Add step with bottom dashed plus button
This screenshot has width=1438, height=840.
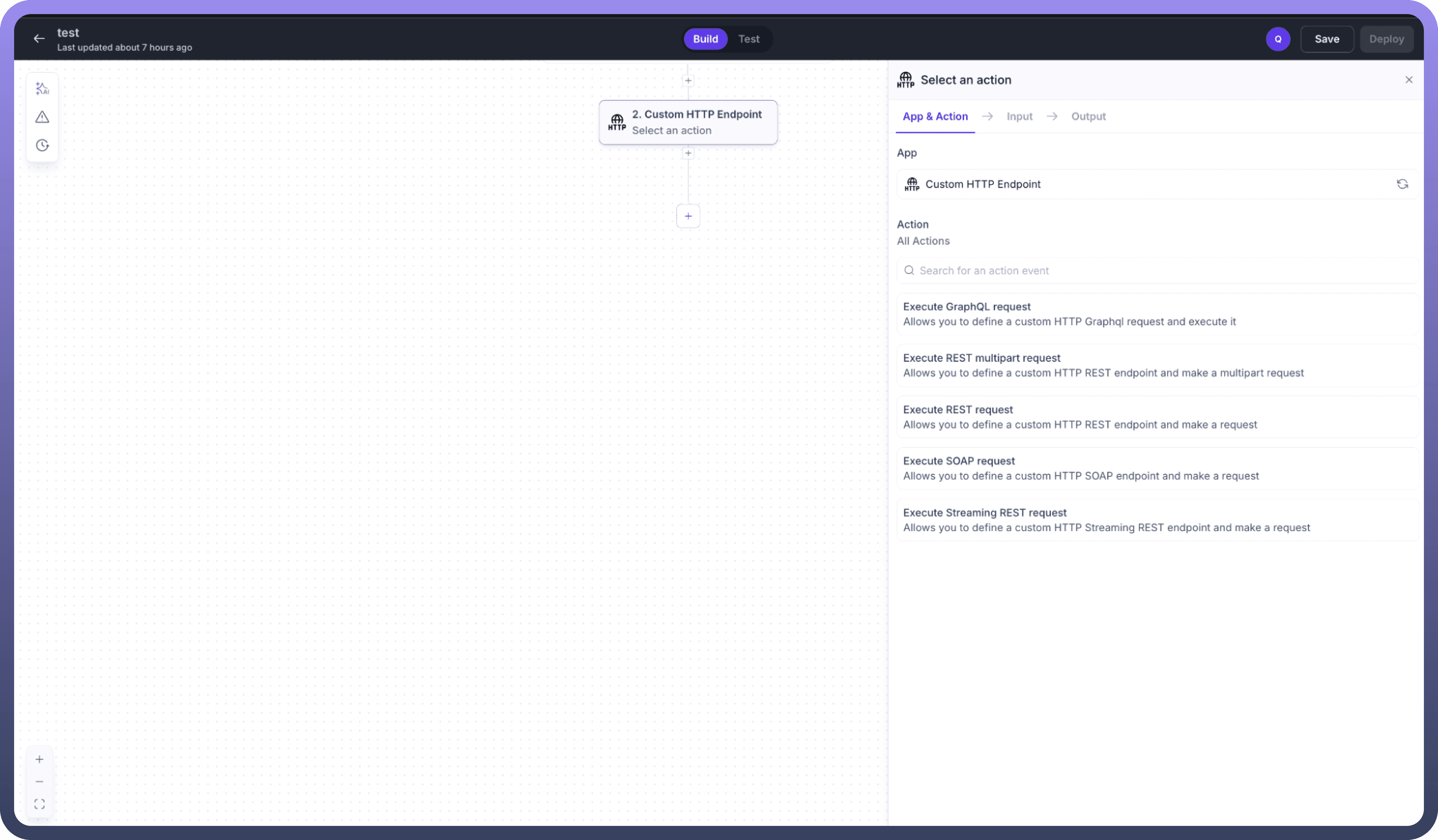click(688, 216)
